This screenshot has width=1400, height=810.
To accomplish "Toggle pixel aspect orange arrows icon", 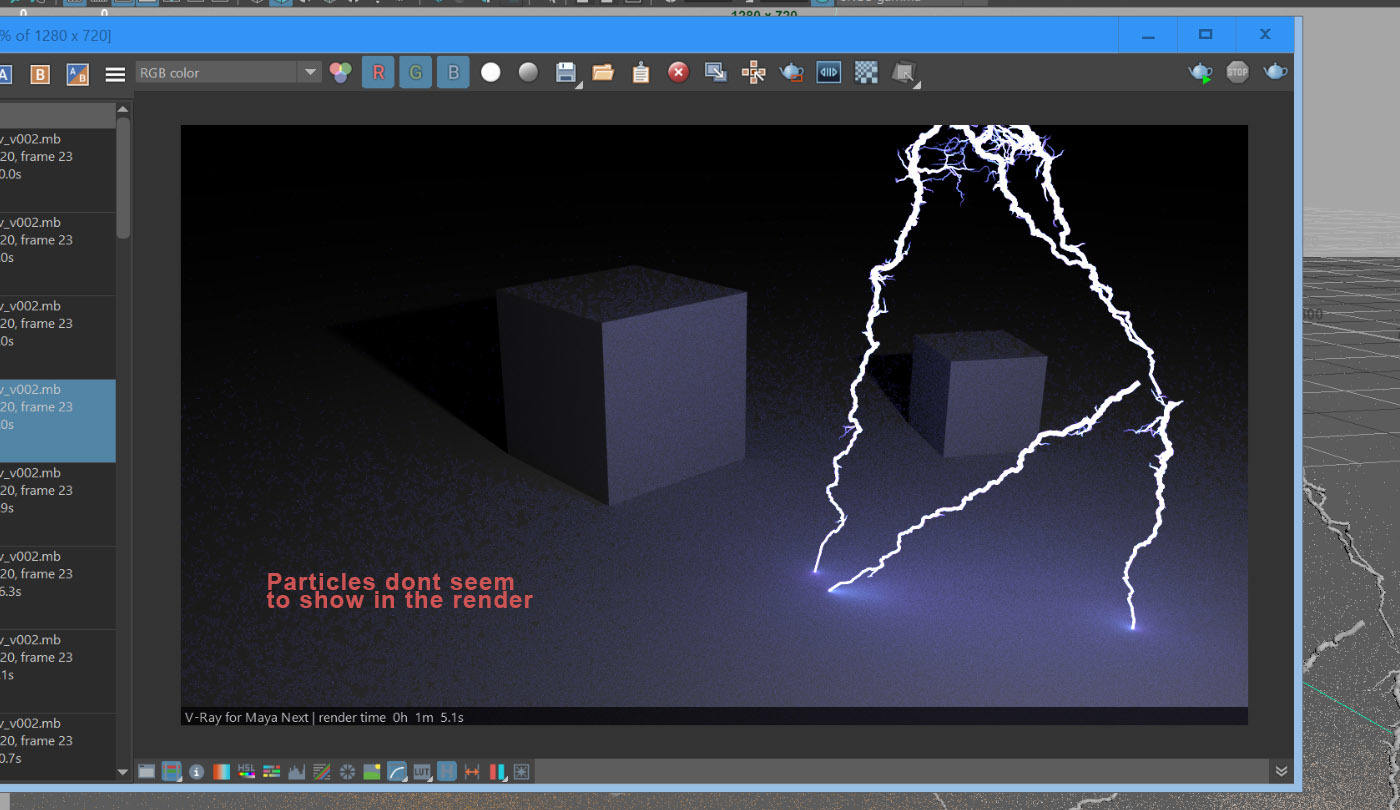I will point(472,771).
